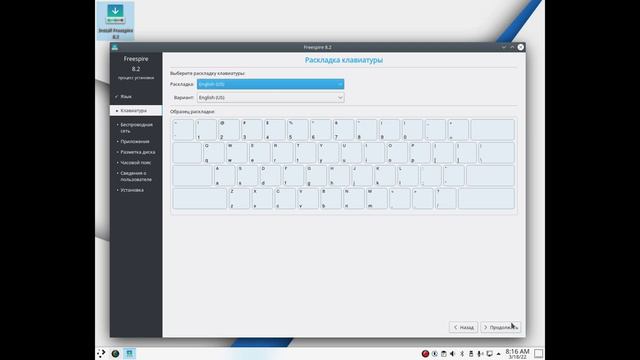Open the Bluetooth tray icon
The width and height of the screenshot is (640, 360).
click(x=462, y=354)
